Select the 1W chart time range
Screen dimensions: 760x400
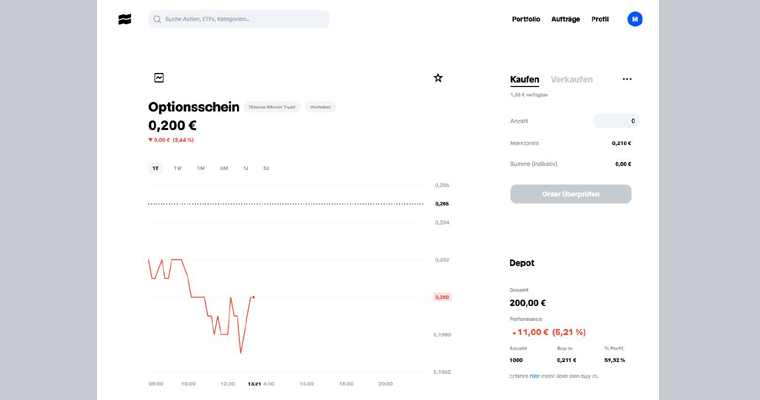(178, 168)
